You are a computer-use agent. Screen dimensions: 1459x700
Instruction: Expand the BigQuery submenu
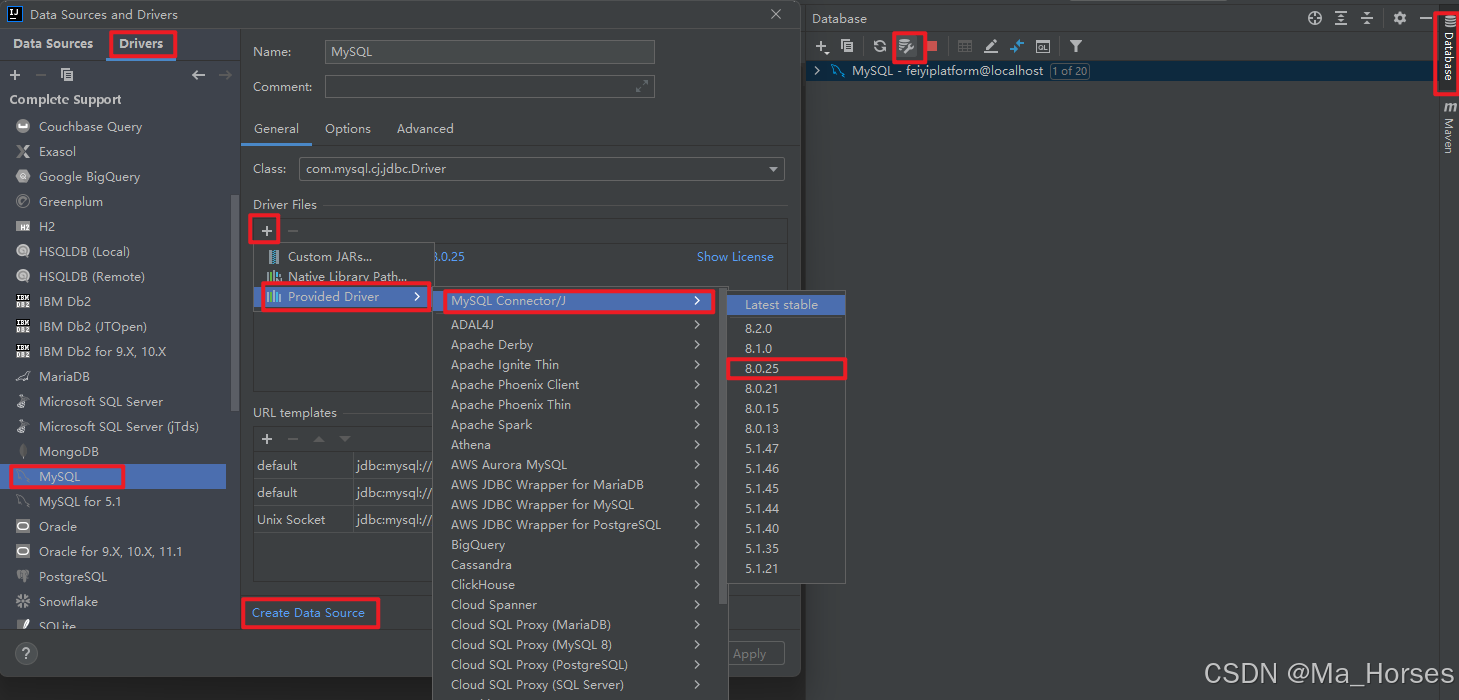point(578,544)
